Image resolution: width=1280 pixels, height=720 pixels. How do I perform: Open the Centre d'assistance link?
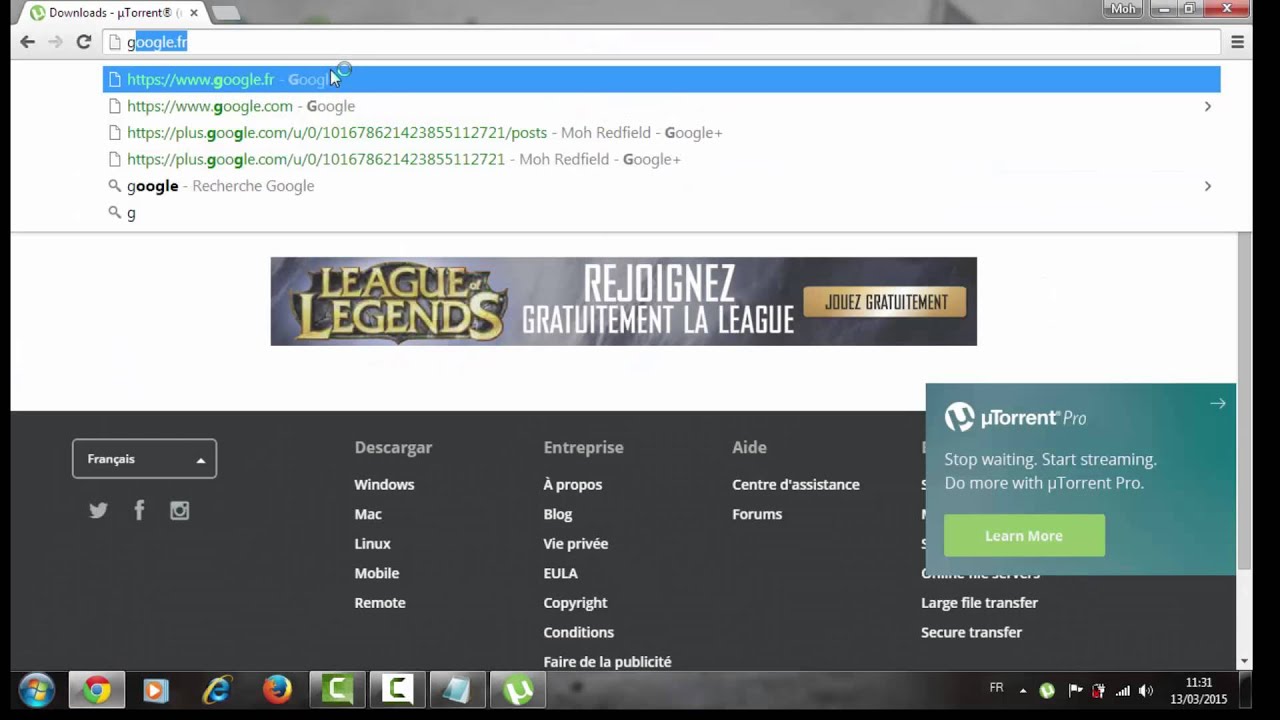point(796,484)
